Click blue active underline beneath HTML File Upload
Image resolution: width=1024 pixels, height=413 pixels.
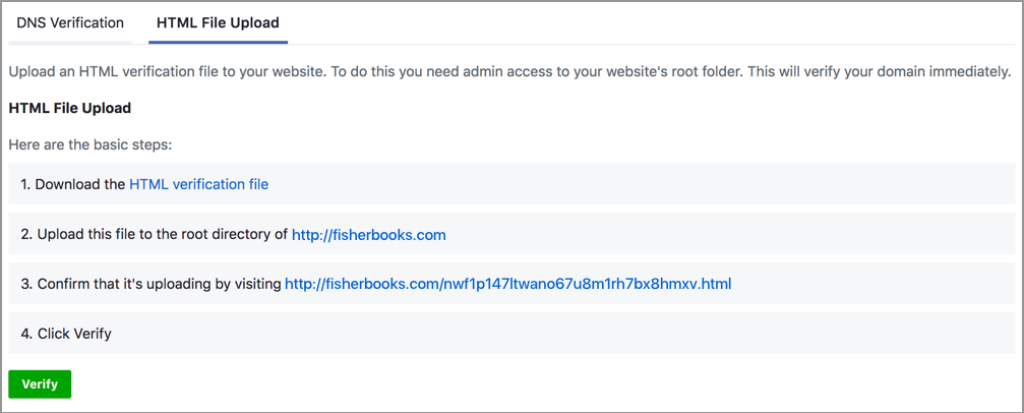click(218, 42)
